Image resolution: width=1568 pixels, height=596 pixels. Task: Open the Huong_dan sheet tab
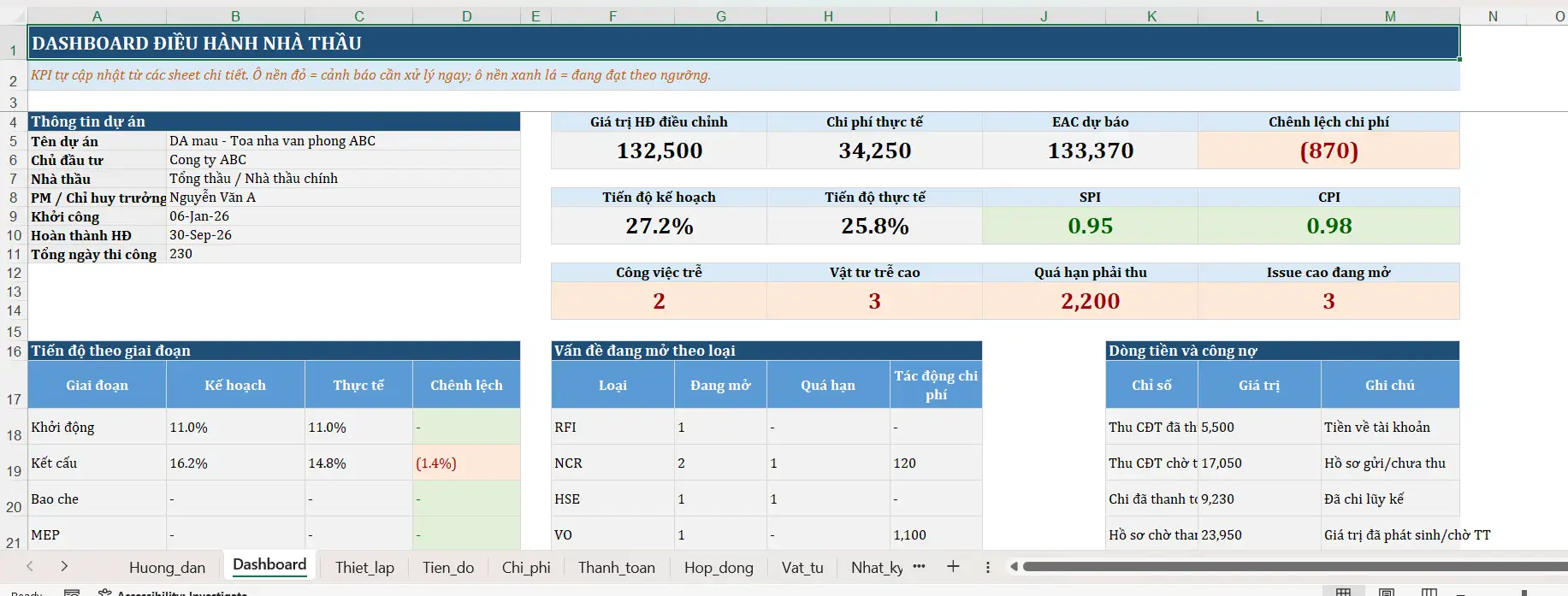click(x=167, y=568)
